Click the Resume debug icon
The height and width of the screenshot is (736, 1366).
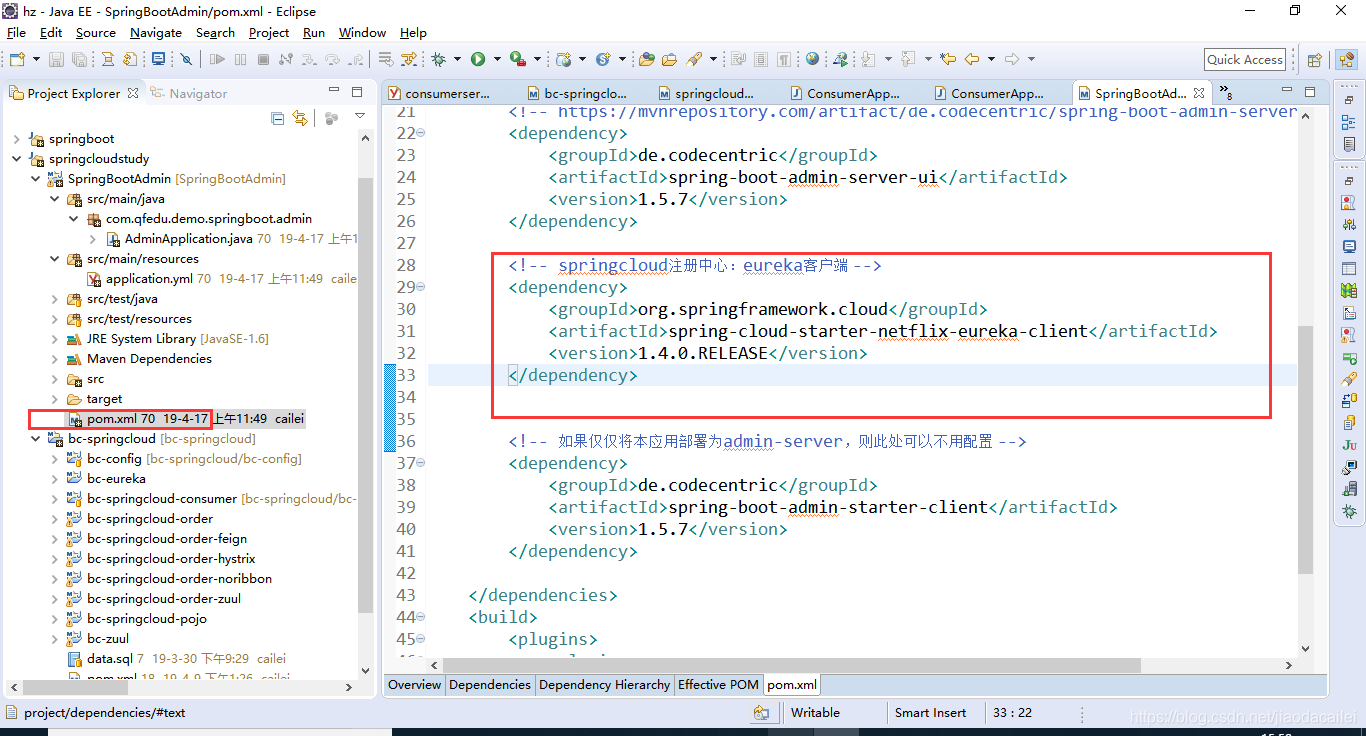217,59
